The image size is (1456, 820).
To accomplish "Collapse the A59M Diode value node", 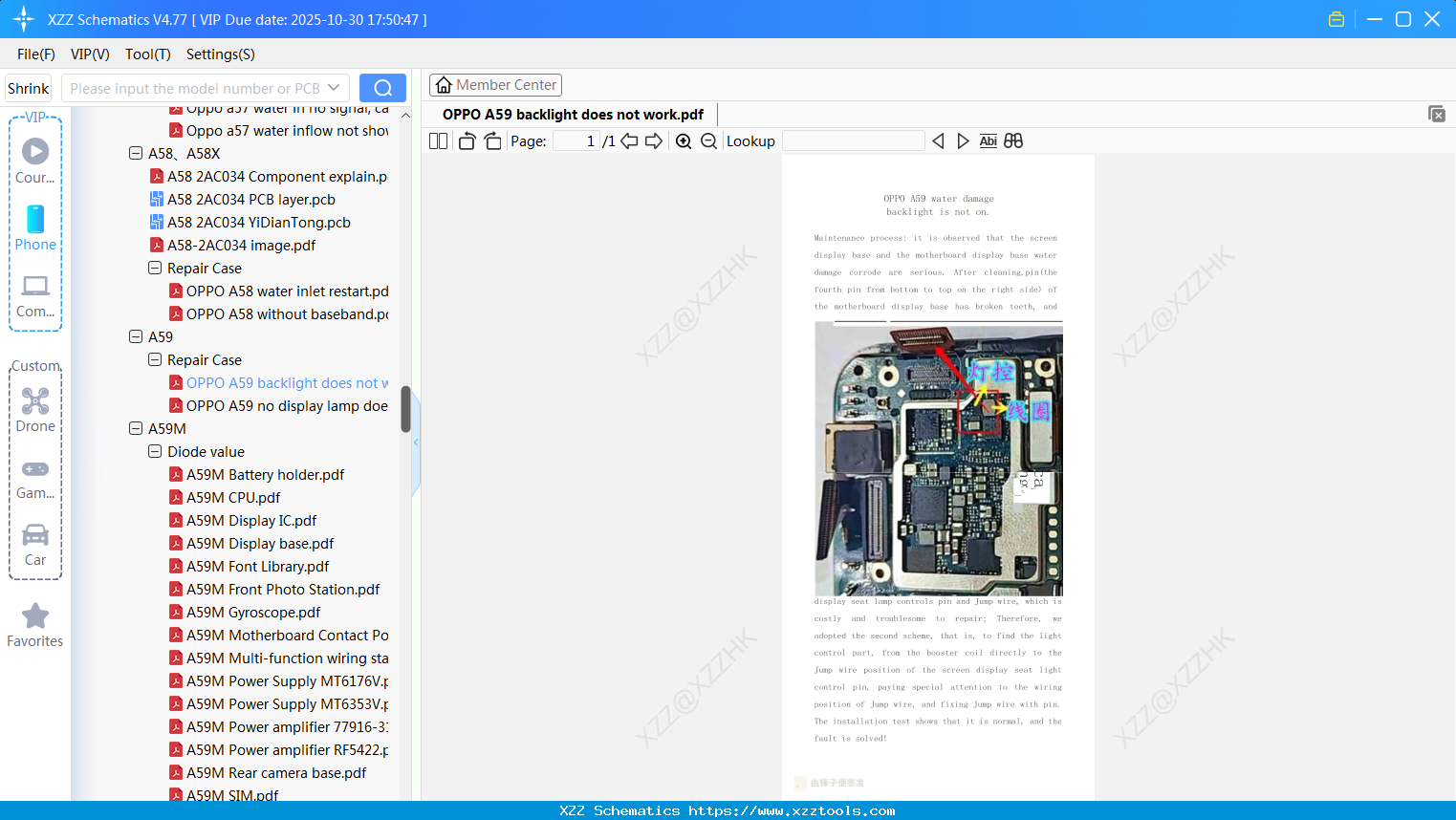I will pos(154,451).
